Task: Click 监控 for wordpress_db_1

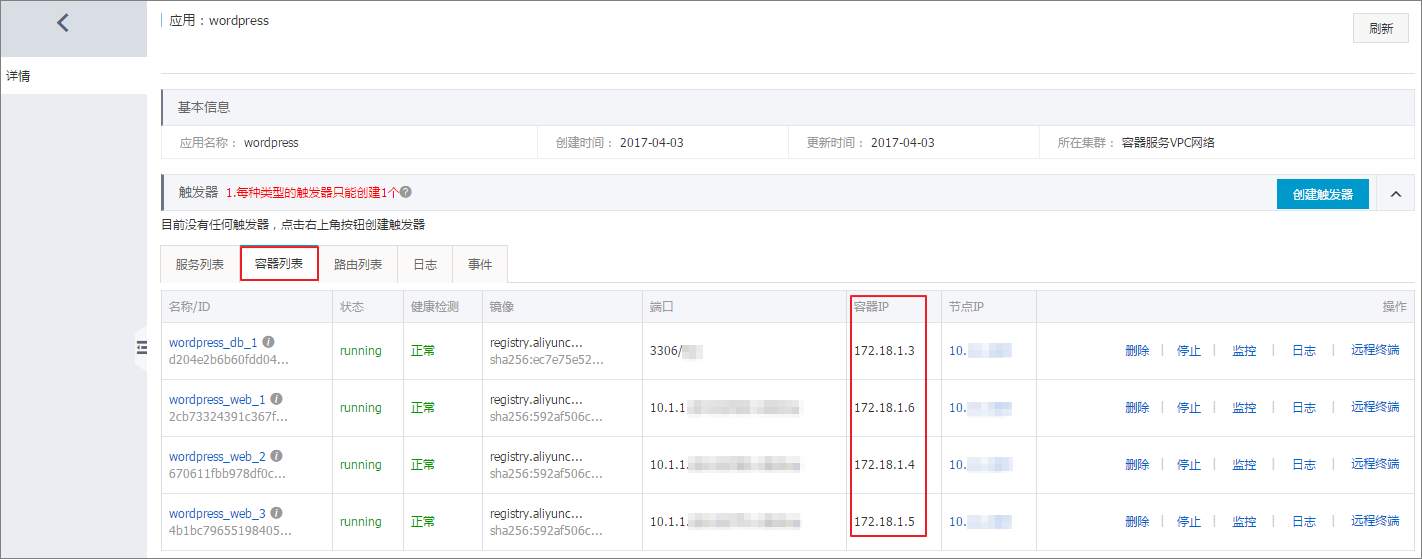Action: coord(1244,350)
